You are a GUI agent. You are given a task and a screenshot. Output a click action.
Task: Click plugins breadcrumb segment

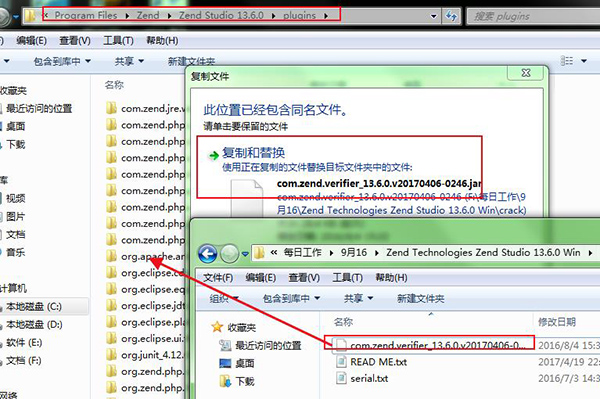(299, 16)
